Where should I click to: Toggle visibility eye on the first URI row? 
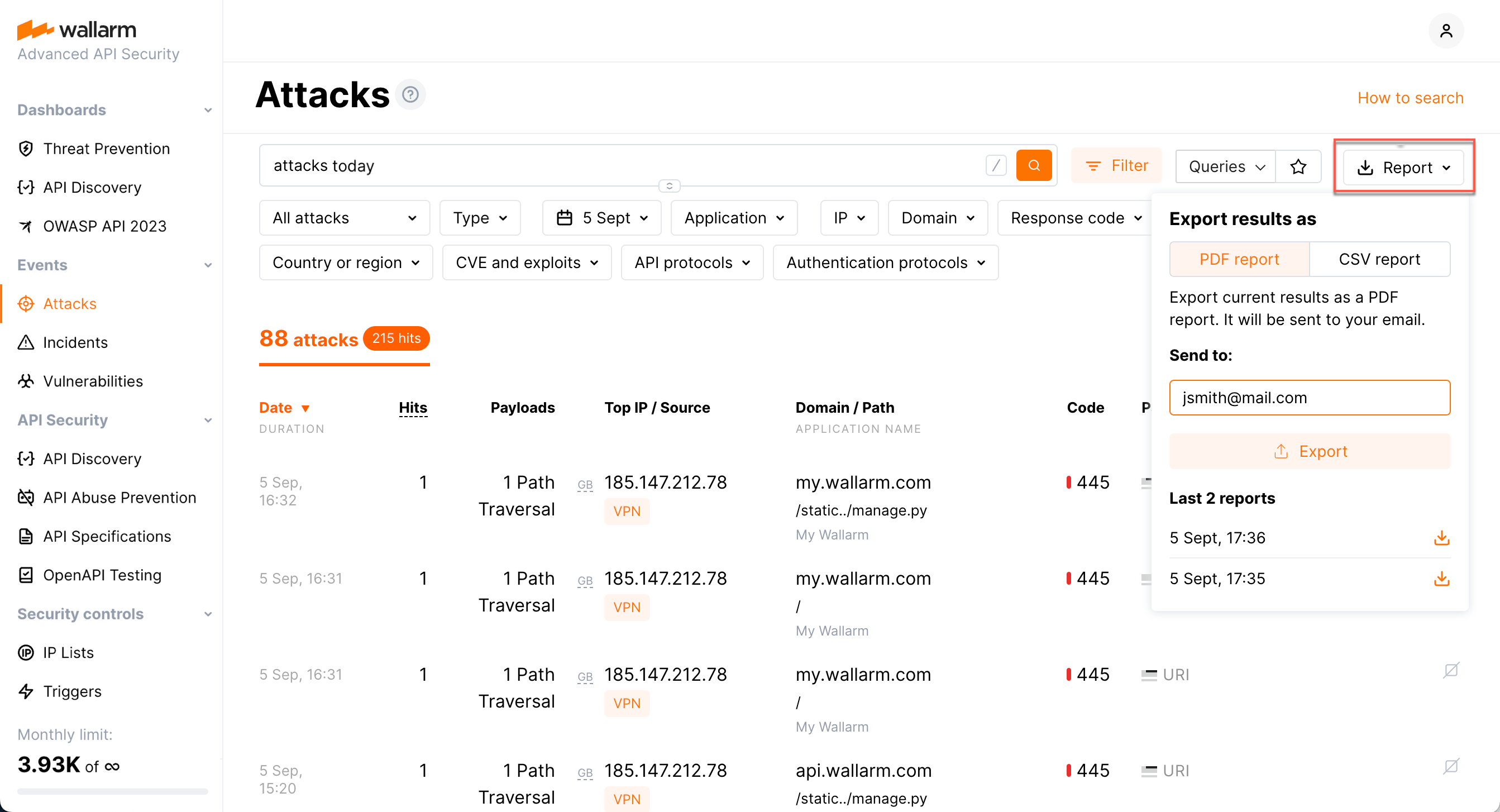tap(1450, 671)
